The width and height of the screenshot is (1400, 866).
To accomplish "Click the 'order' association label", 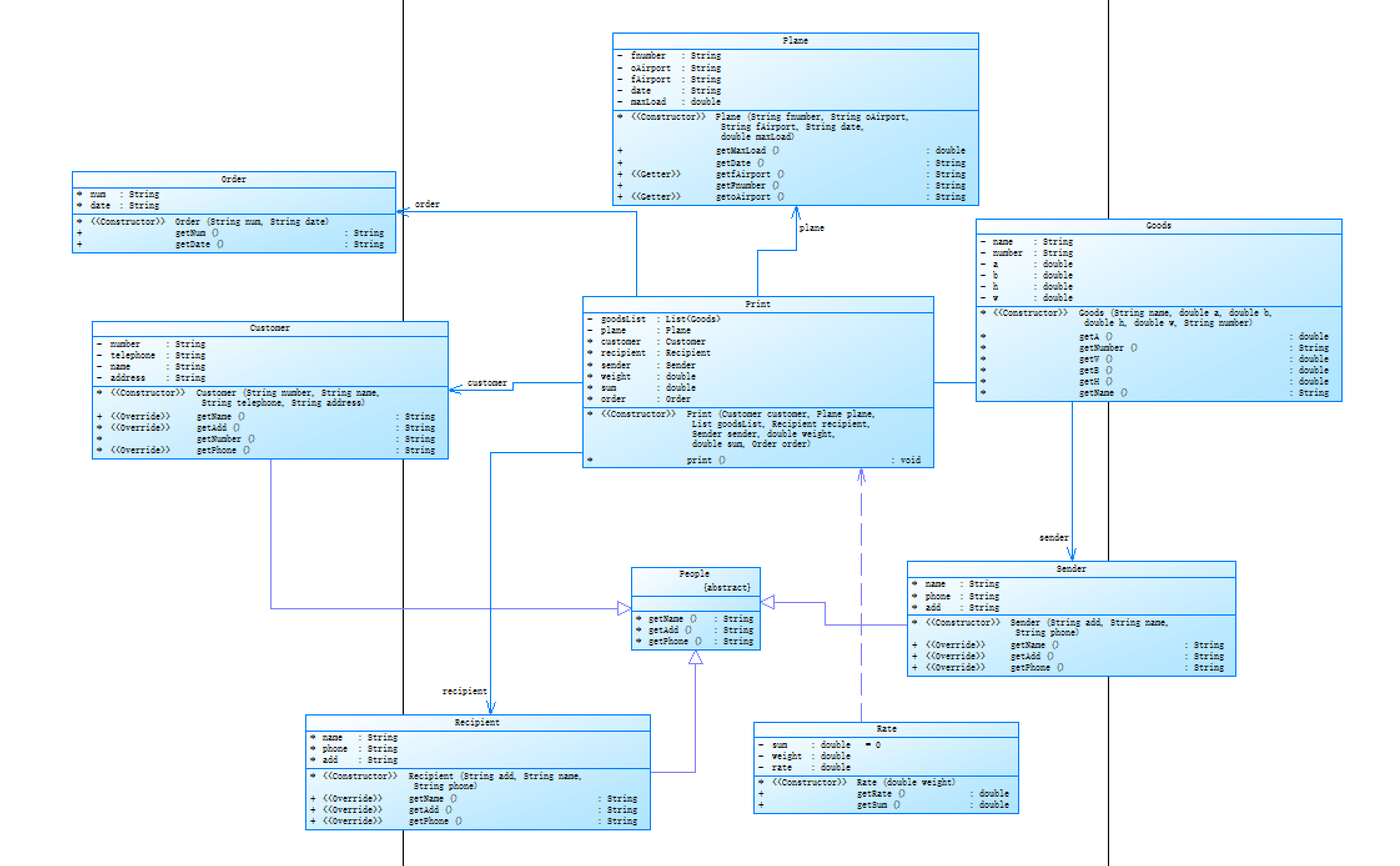I will click(x=427, y=204).
